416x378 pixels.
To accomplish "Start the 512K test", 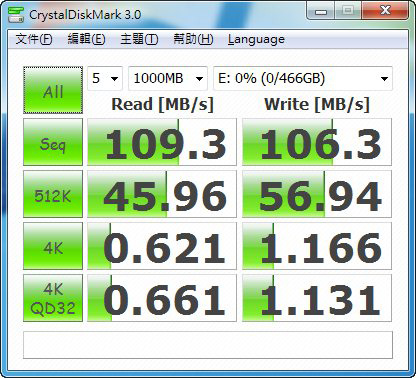I will [53, 194].
